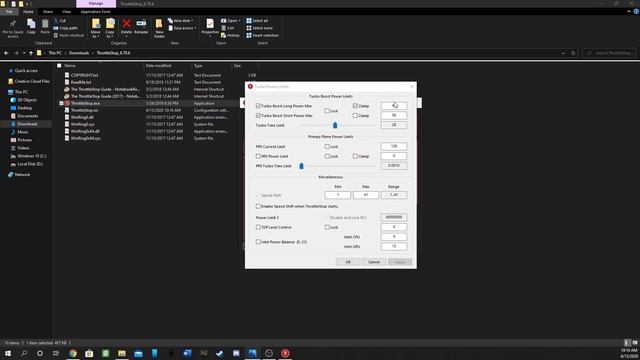The image size is (640, 360).
Task: Click Cancel in Turbo Power Limits dialog
Action: click(374, 262)
